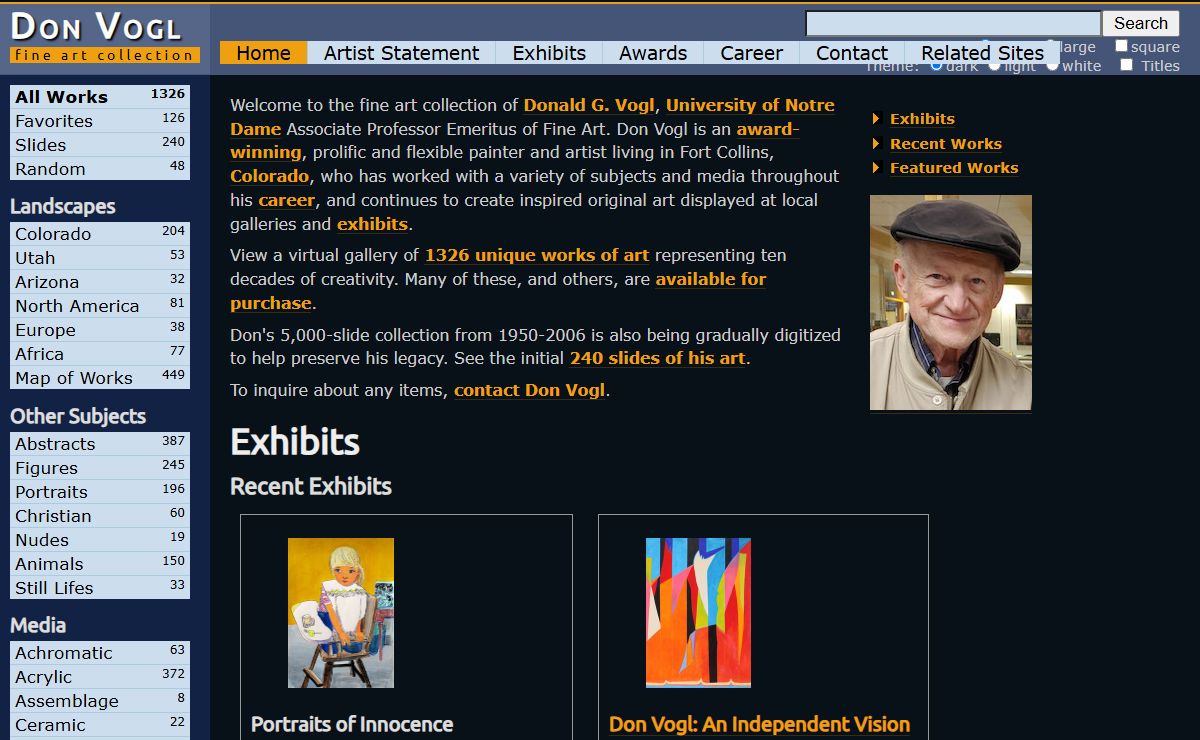Open the Contact tab
Viewport: 1200px width, 740px height.
tap(852, 53)
